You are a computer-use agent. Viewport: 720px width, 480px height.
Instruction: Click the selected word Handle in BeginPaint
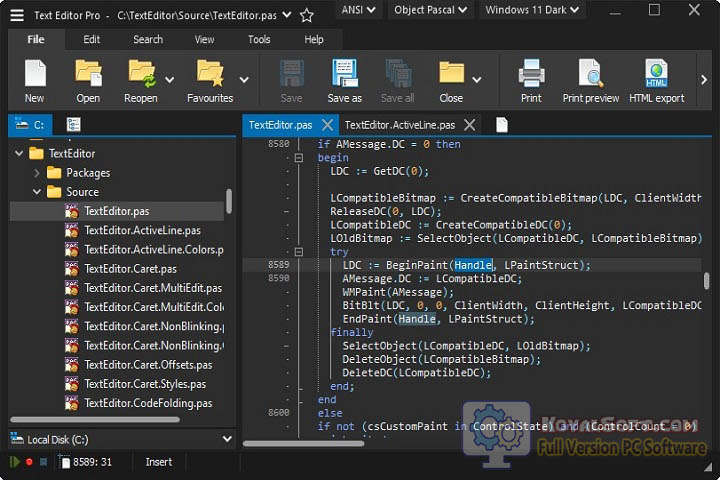(x=473, y=265)
